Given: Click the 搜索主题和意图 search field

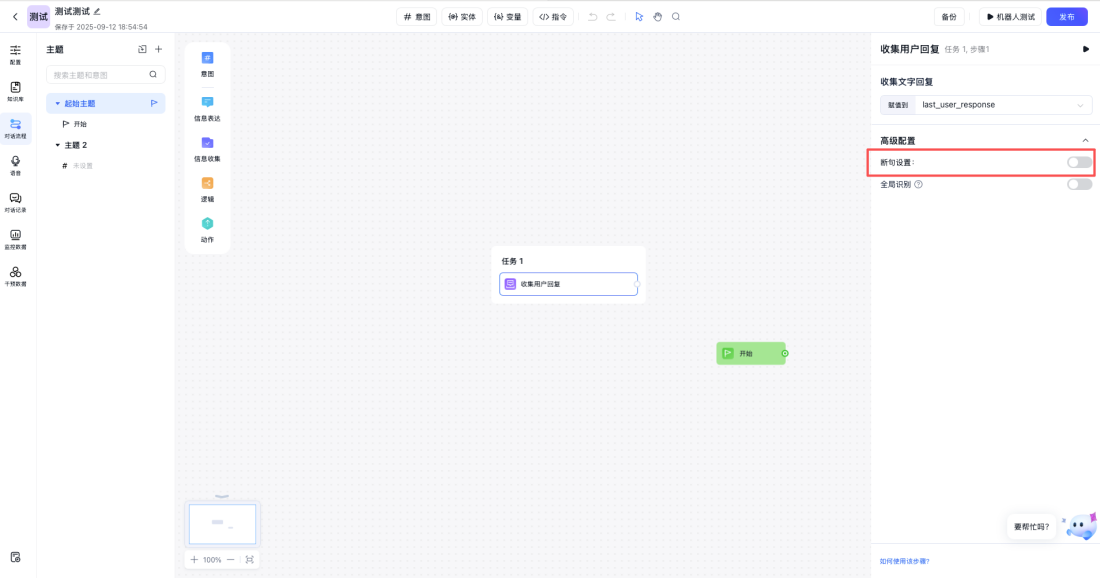Looking at the screenshot, I should [x=98, y=75].
